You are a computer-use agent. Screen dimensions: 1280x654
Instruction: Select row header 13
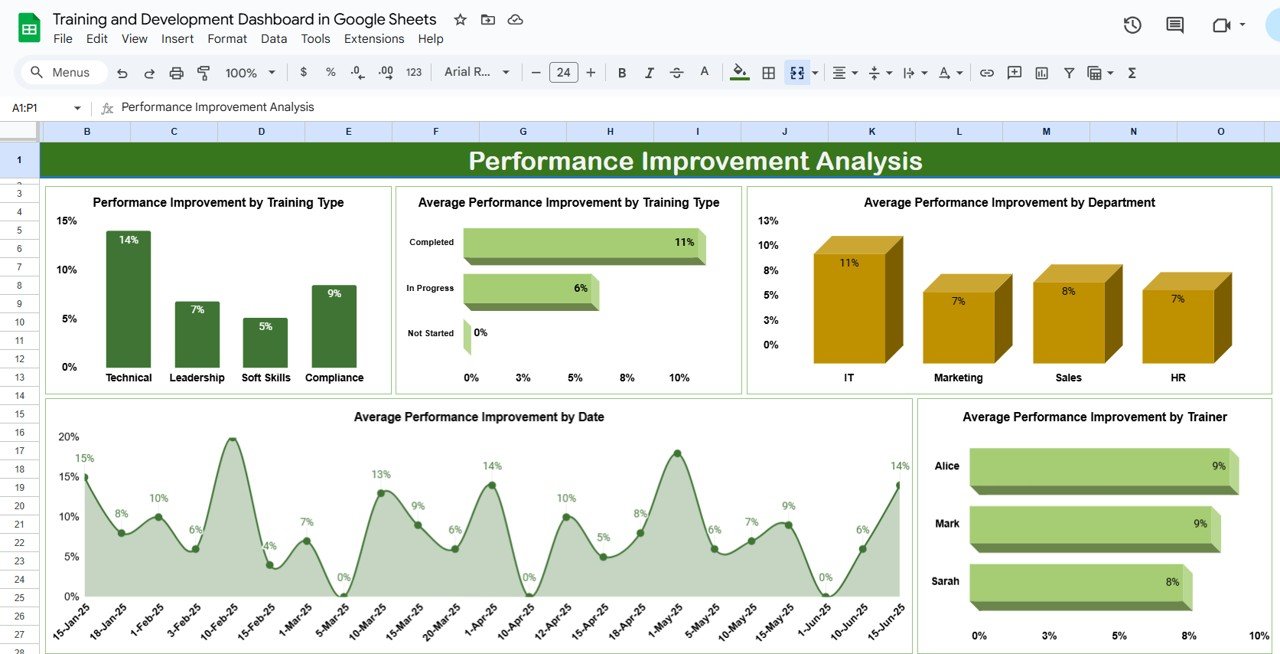19,377
